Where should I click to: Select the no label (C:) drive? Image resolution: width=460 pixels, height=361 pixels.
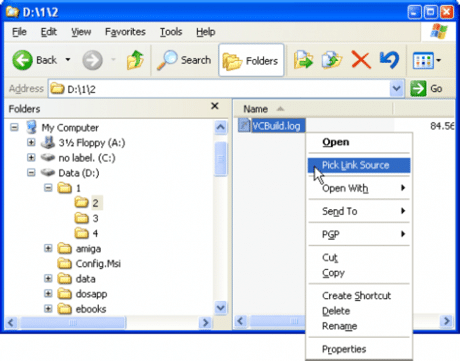[x=87, y=158]
